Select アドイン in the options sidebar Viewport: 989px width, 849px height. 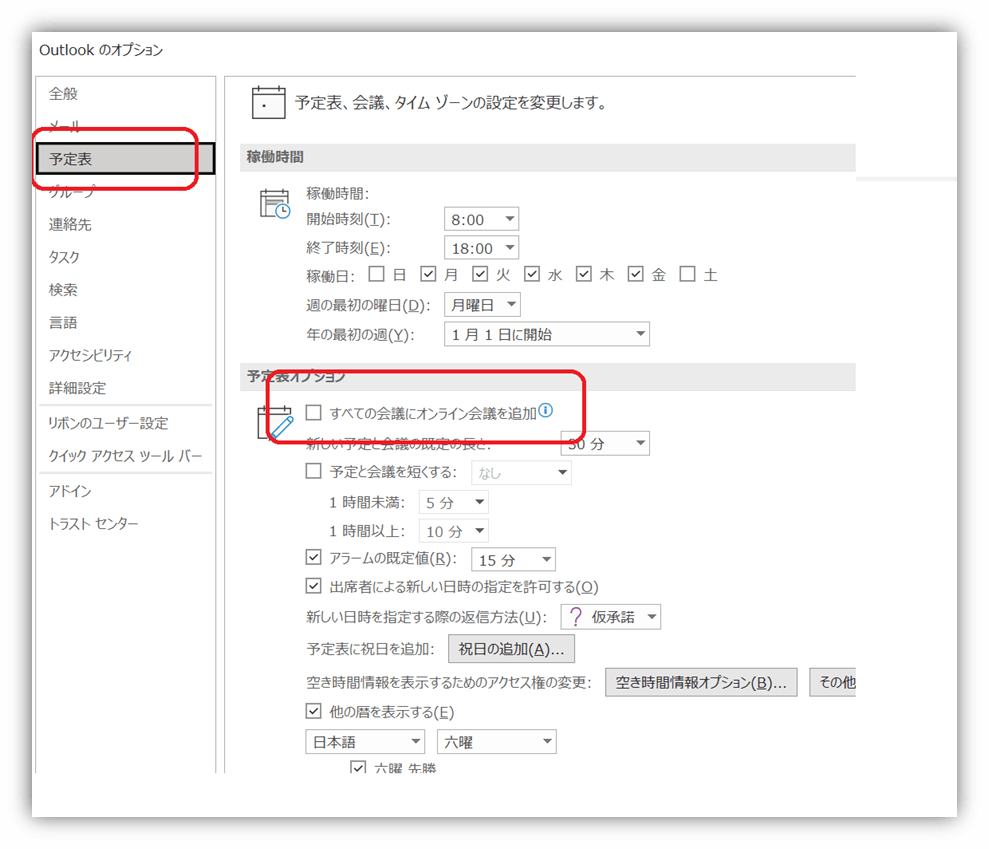(x=125, y=491)
